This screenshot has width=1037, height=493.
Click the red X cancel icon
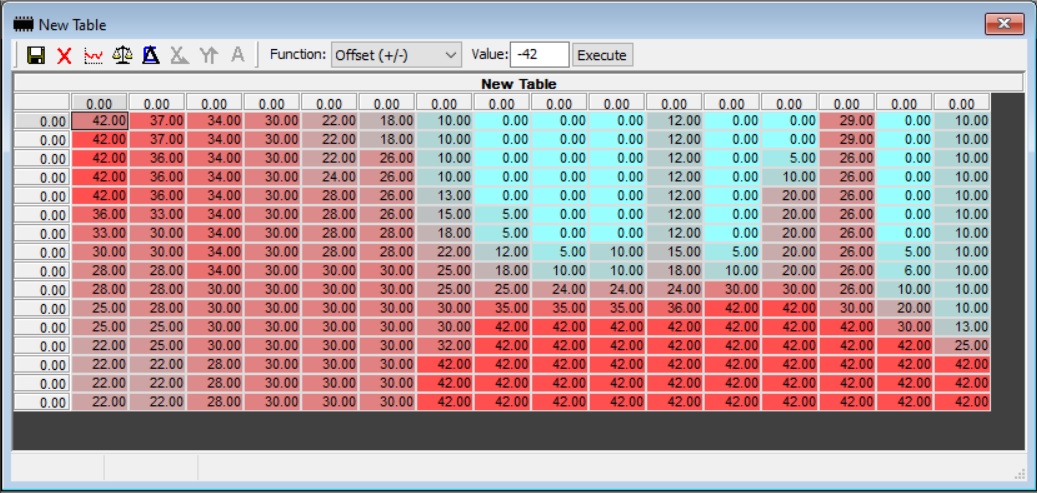pos(64,55)
